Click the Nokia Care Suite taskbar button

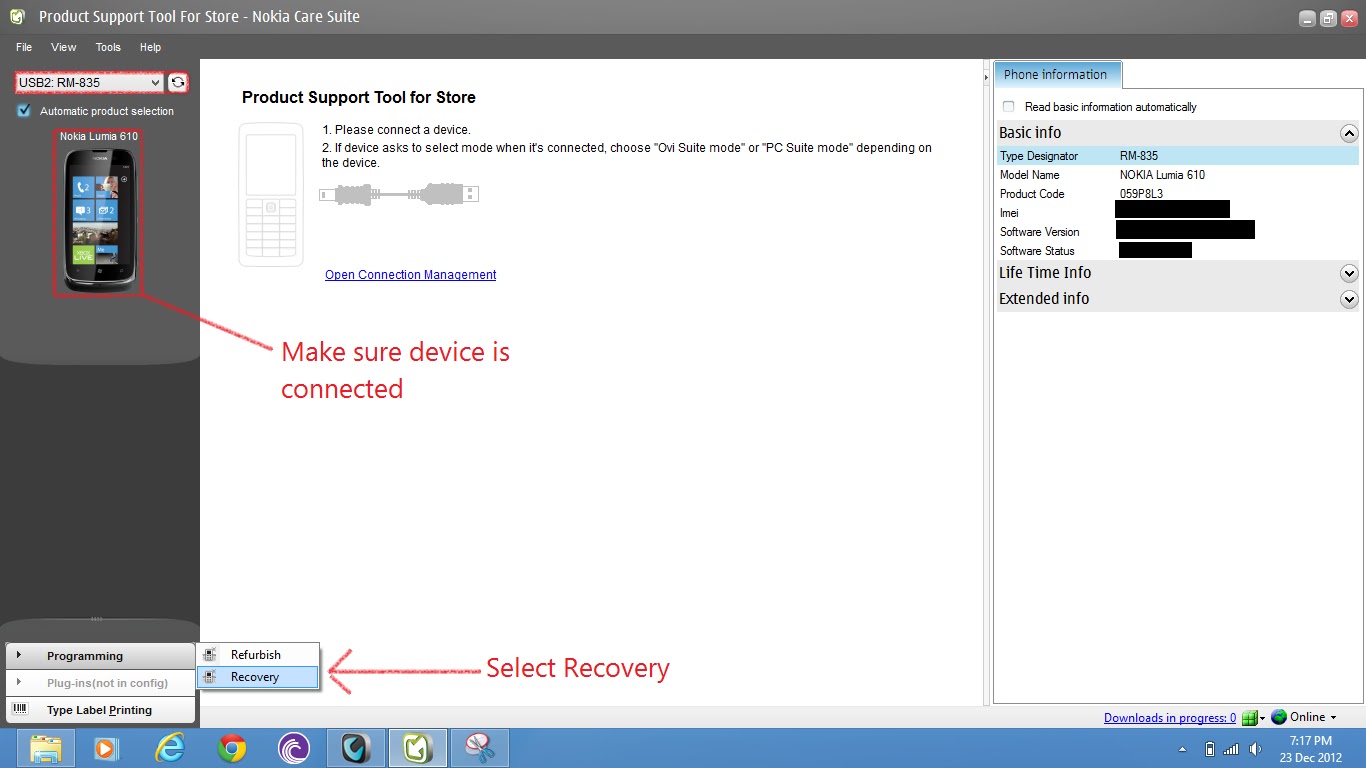click(418, 748)
